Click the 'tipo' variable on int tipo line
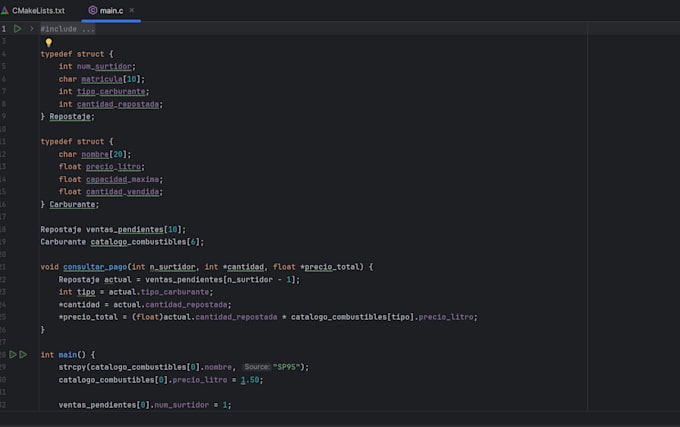 click(86, 292)
